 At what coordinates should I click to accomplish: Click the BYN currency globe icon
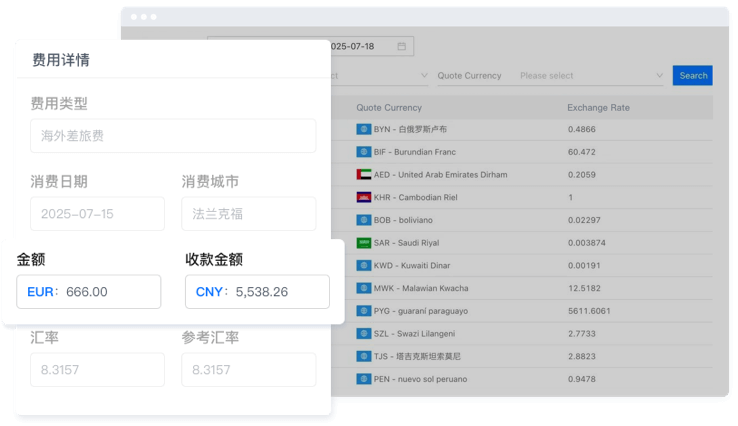(364, 129)
